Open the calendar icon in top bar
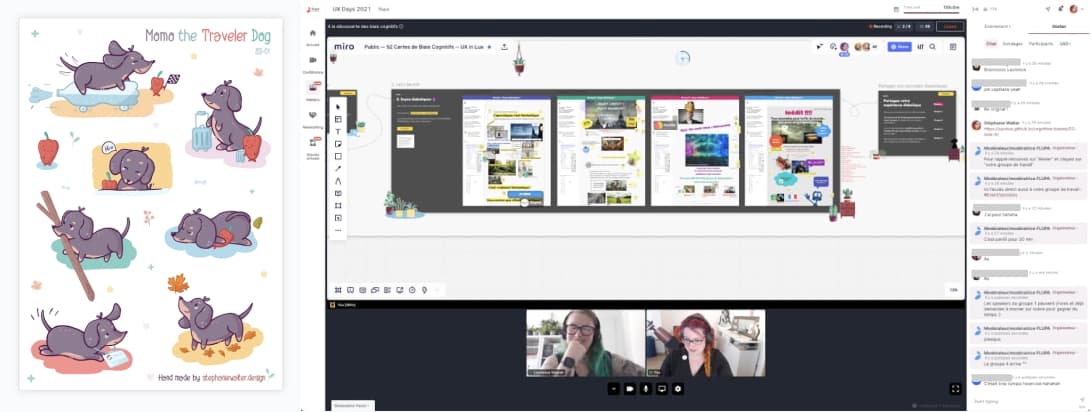 [x=896, y=9]
